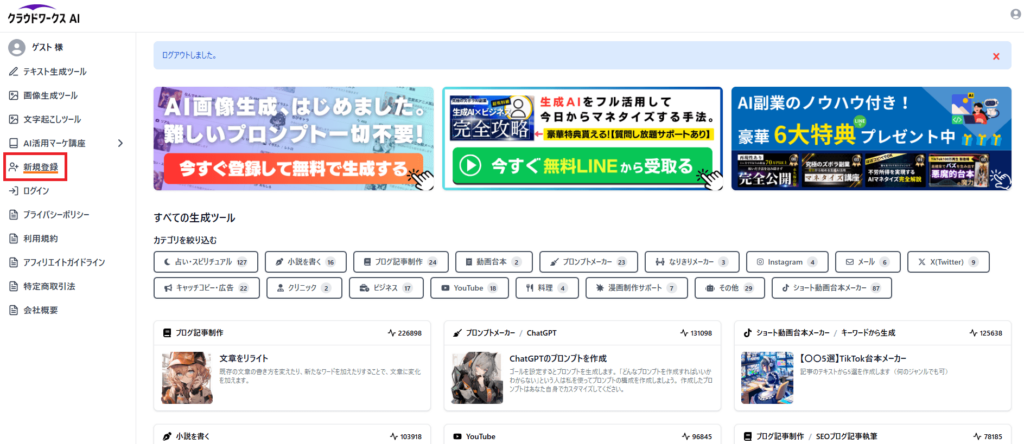
Task: Click the document icon beside 会社概要
Action: [x=13, y=309]
